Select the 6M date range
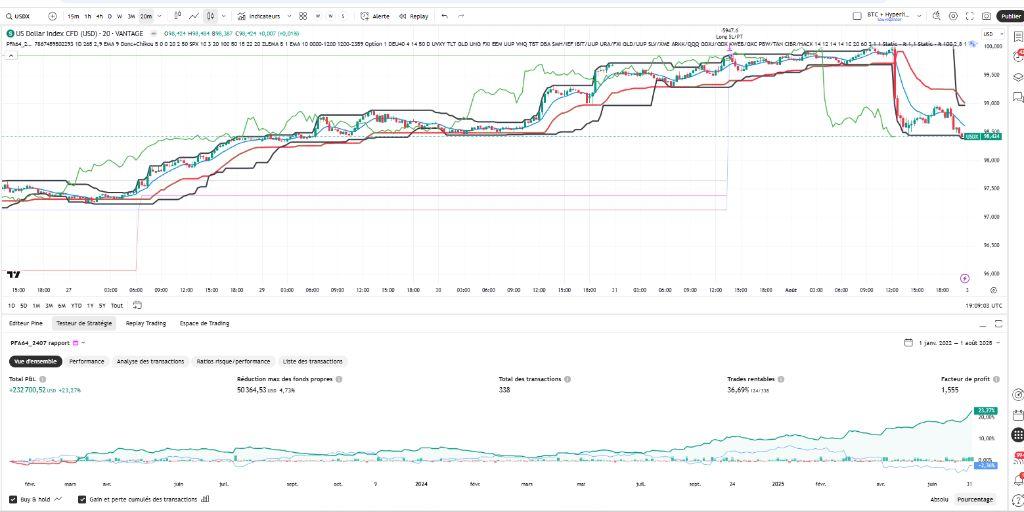Image resolution: width=1024 pixels, height=512 pixels. tap(61, 305)
